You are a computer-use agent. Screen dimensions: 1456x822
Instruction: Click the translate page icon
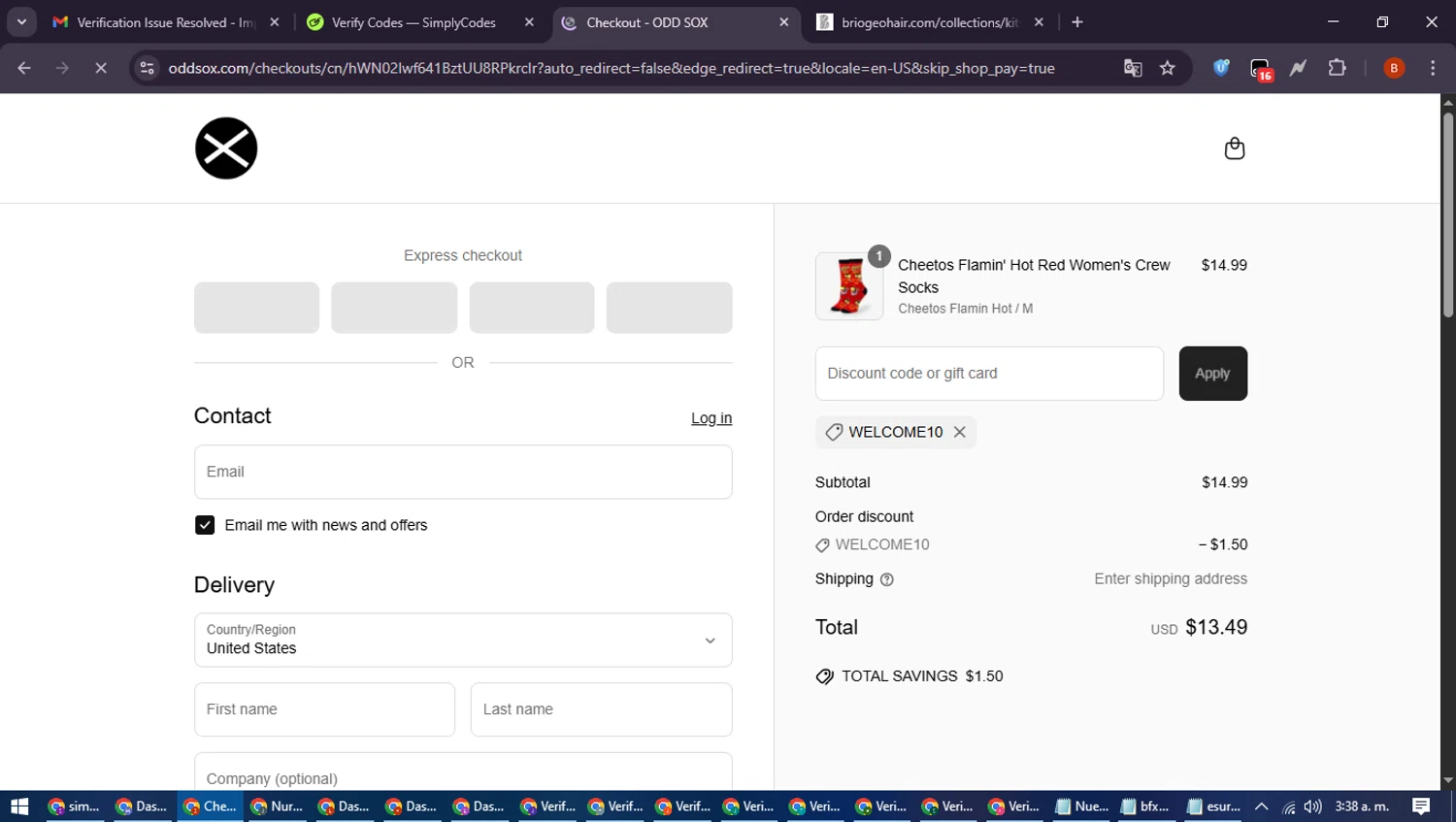[1133, 68]
